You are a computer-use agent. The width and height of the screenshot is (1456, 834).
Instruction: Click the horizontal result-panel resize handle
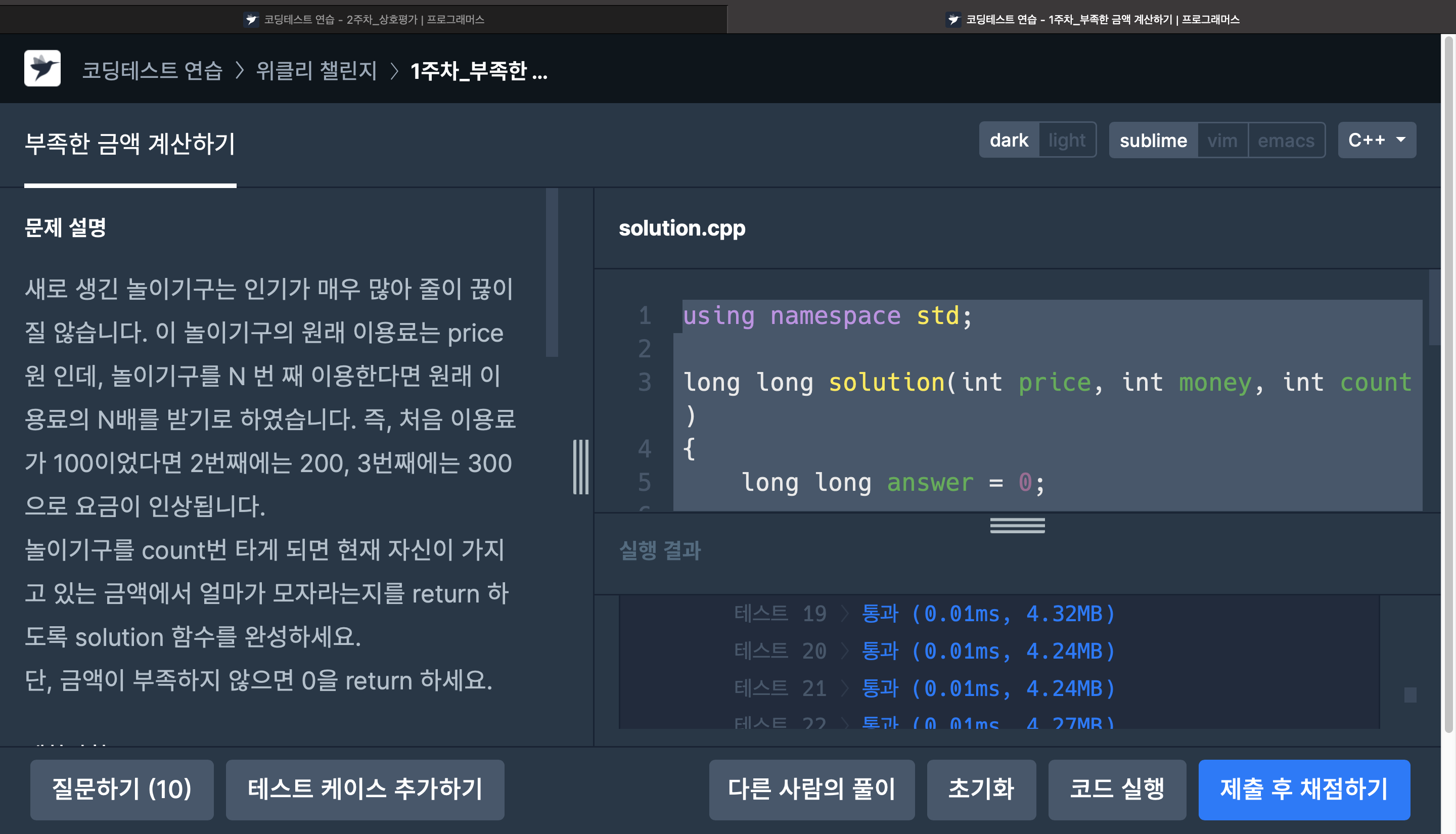[x=1017, y=525]
